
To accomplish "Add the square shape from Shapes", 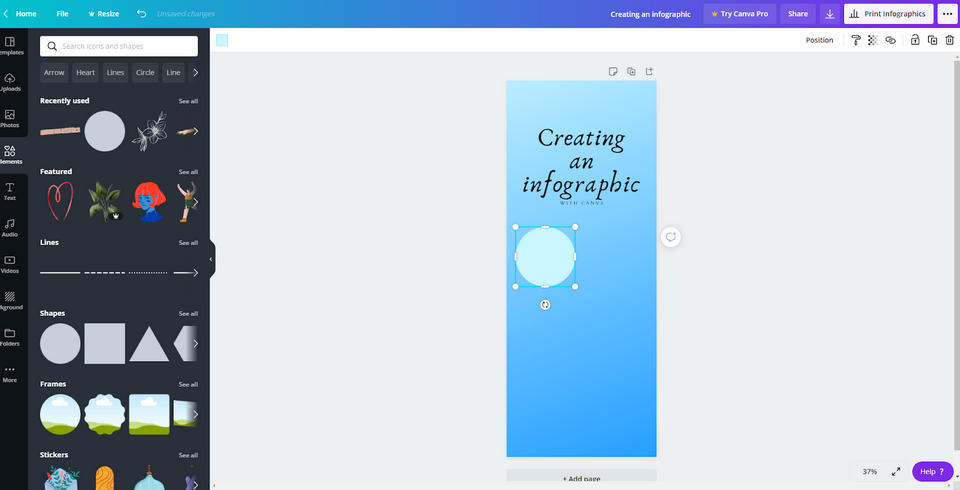I will click(105, 344).
